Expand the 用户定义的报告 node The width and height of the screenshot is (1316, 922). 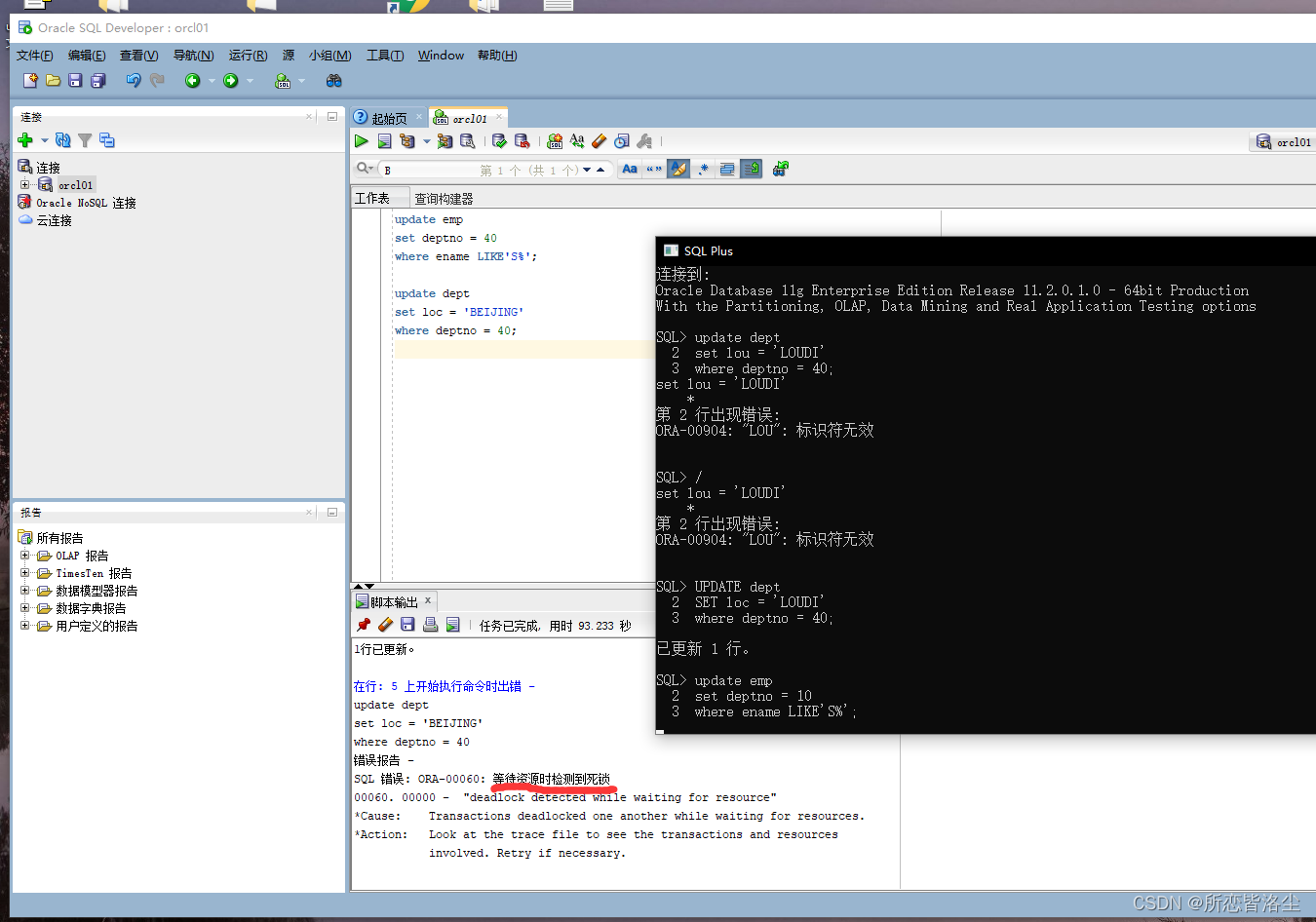pyautogui.click(x=25, y=626)
